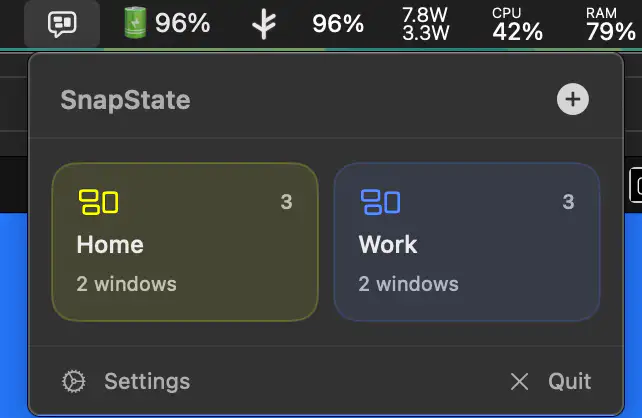Click the SnapState menu bar icon

63,23
